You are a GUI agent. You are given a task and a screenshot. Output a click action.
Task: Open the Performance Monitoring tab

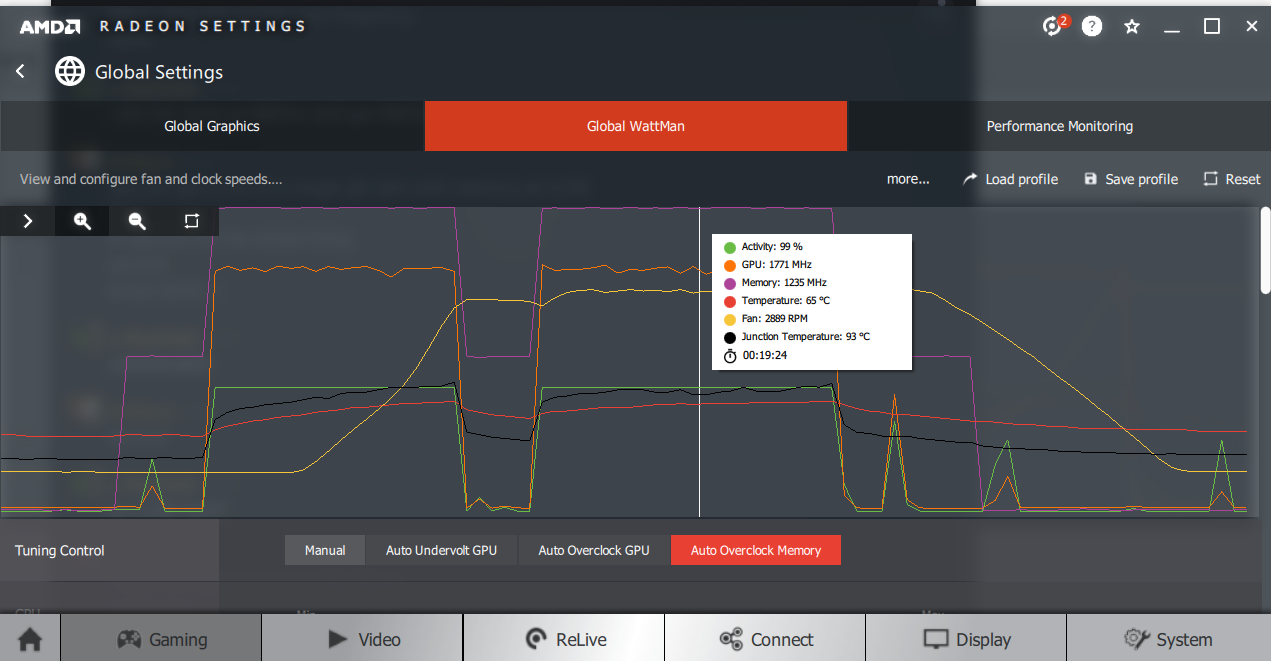(x=1059, y=126)
